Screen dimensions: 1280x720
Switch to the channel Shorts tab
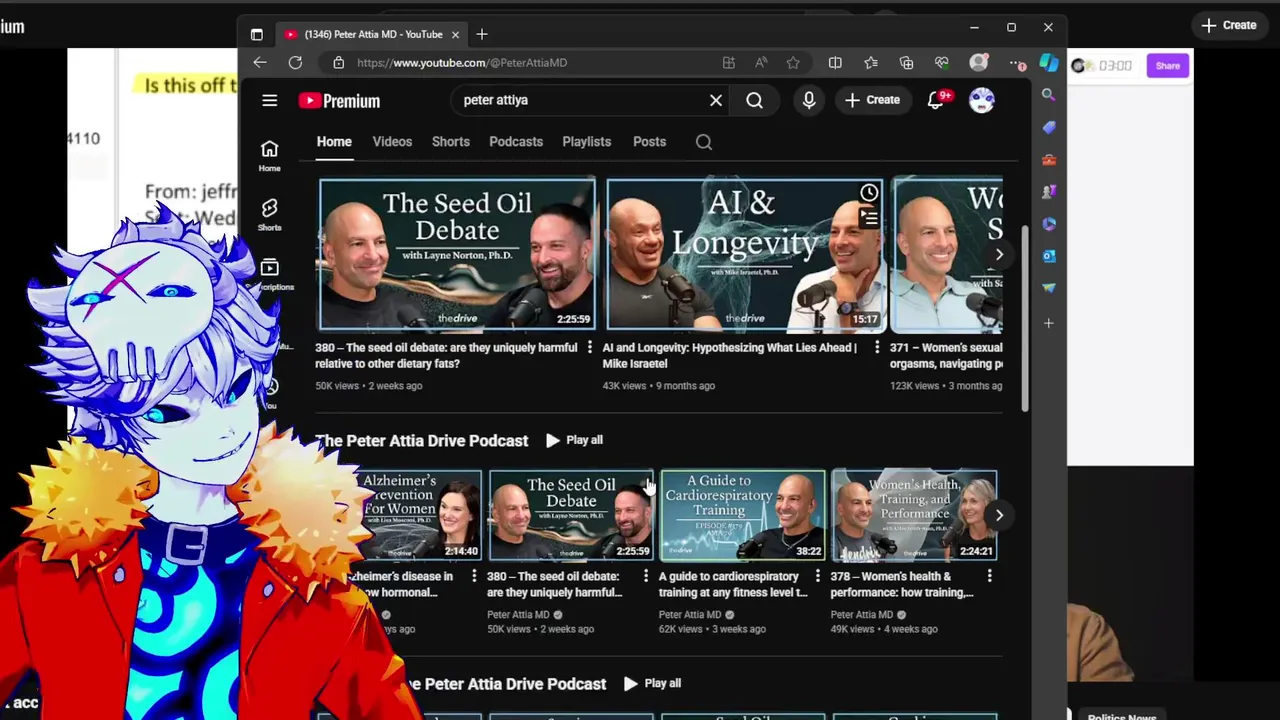[451, 142]
